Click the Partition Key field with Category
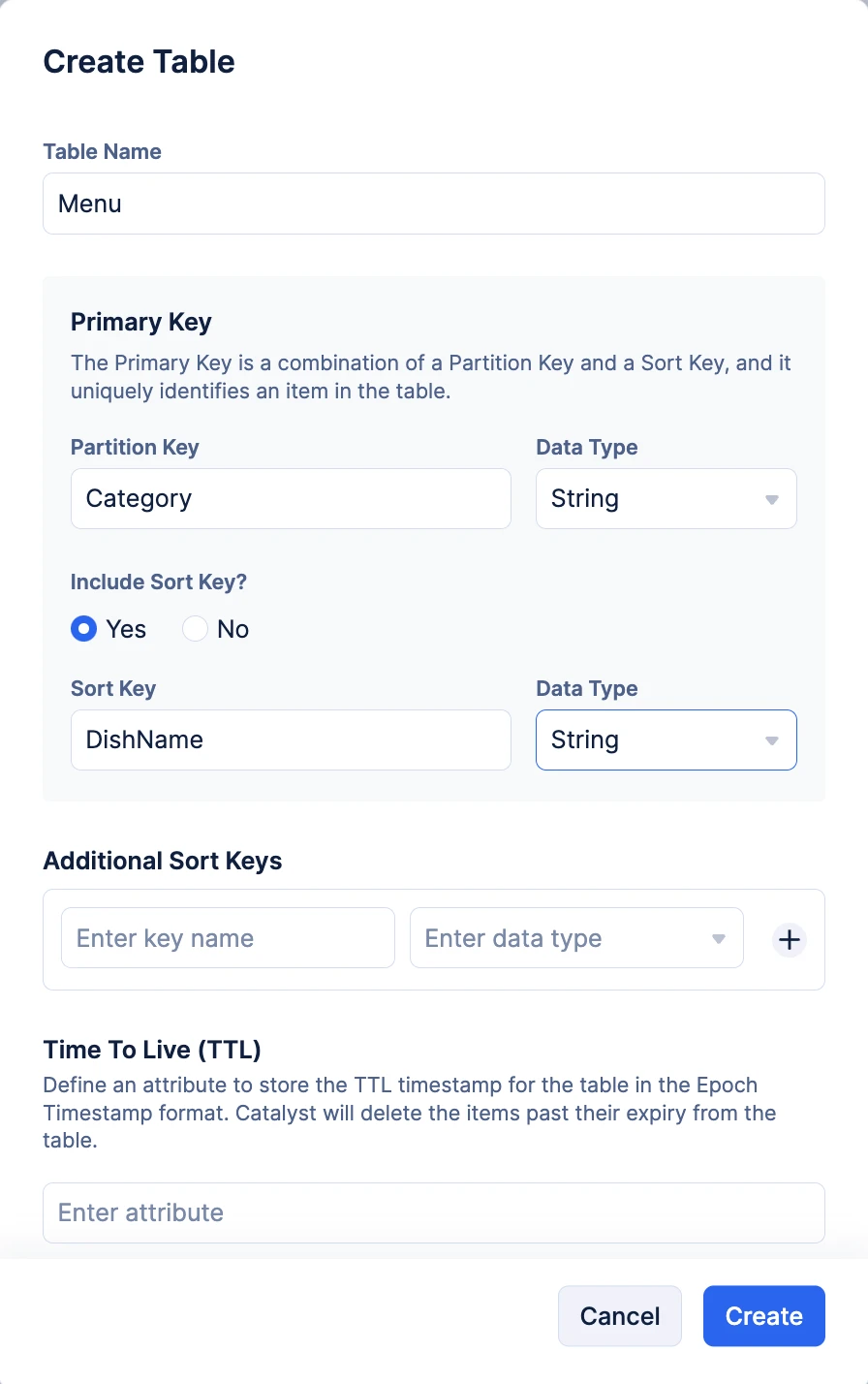The height and width of the screenshot is (1384, 868). point(291,499)
